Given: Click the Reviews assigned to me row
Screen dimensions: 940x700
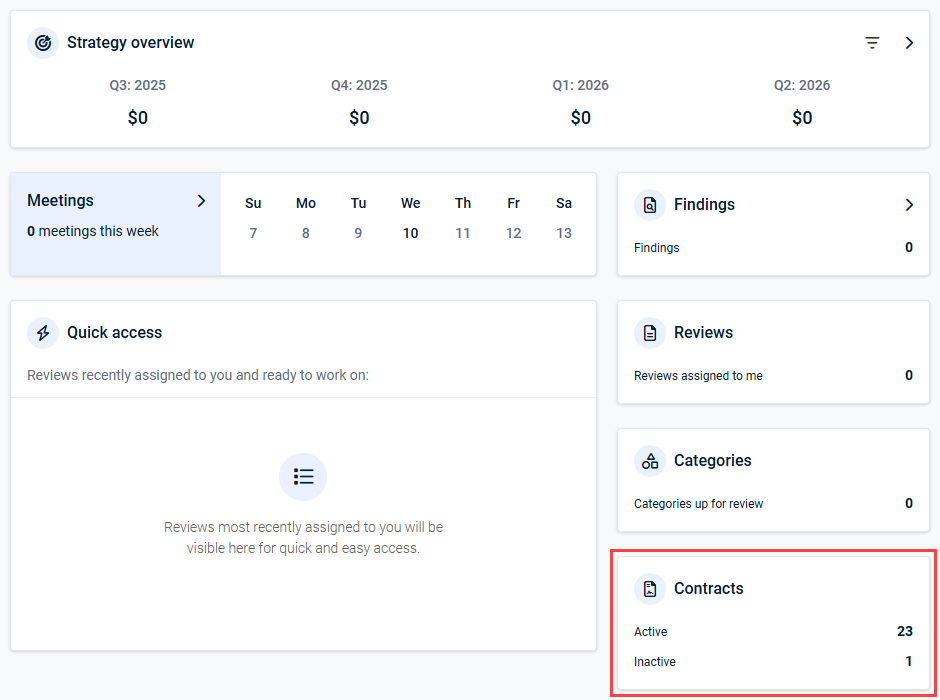Looking at the screenshot, I should tap(773, 376).
